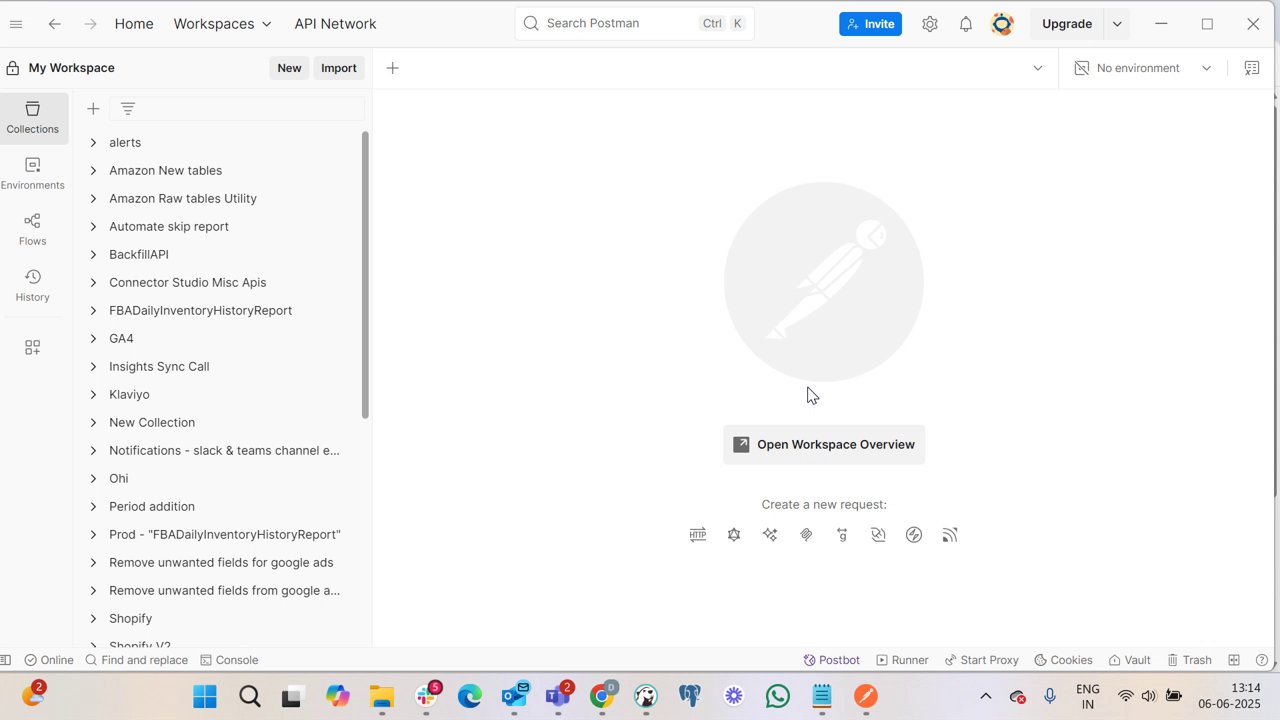Open the notifications bell
Viewport: 1280px width, 720px height.
point(966,24)
